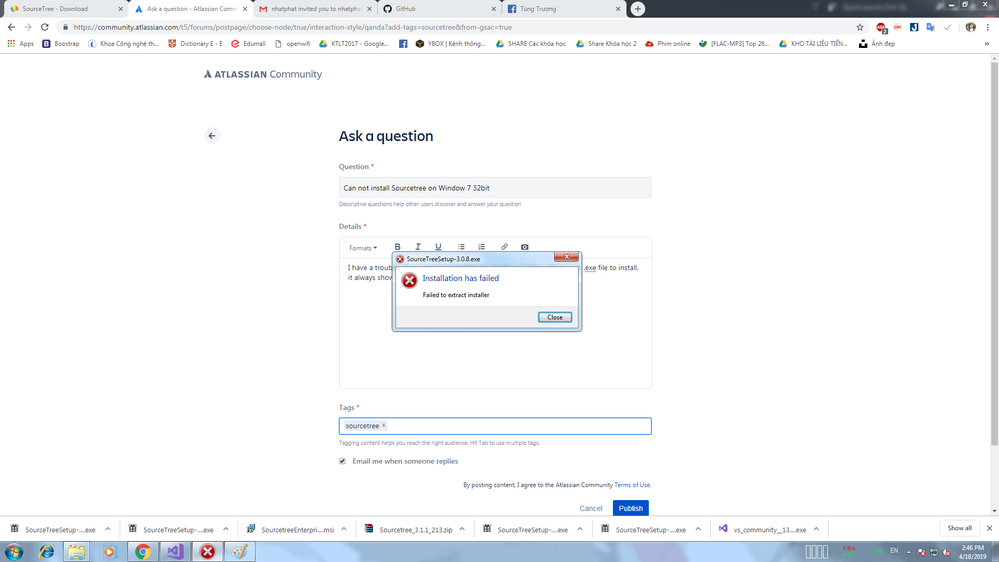Select the Ask a question browser tab
Screen dimensions: 999x562
[191, 9]
